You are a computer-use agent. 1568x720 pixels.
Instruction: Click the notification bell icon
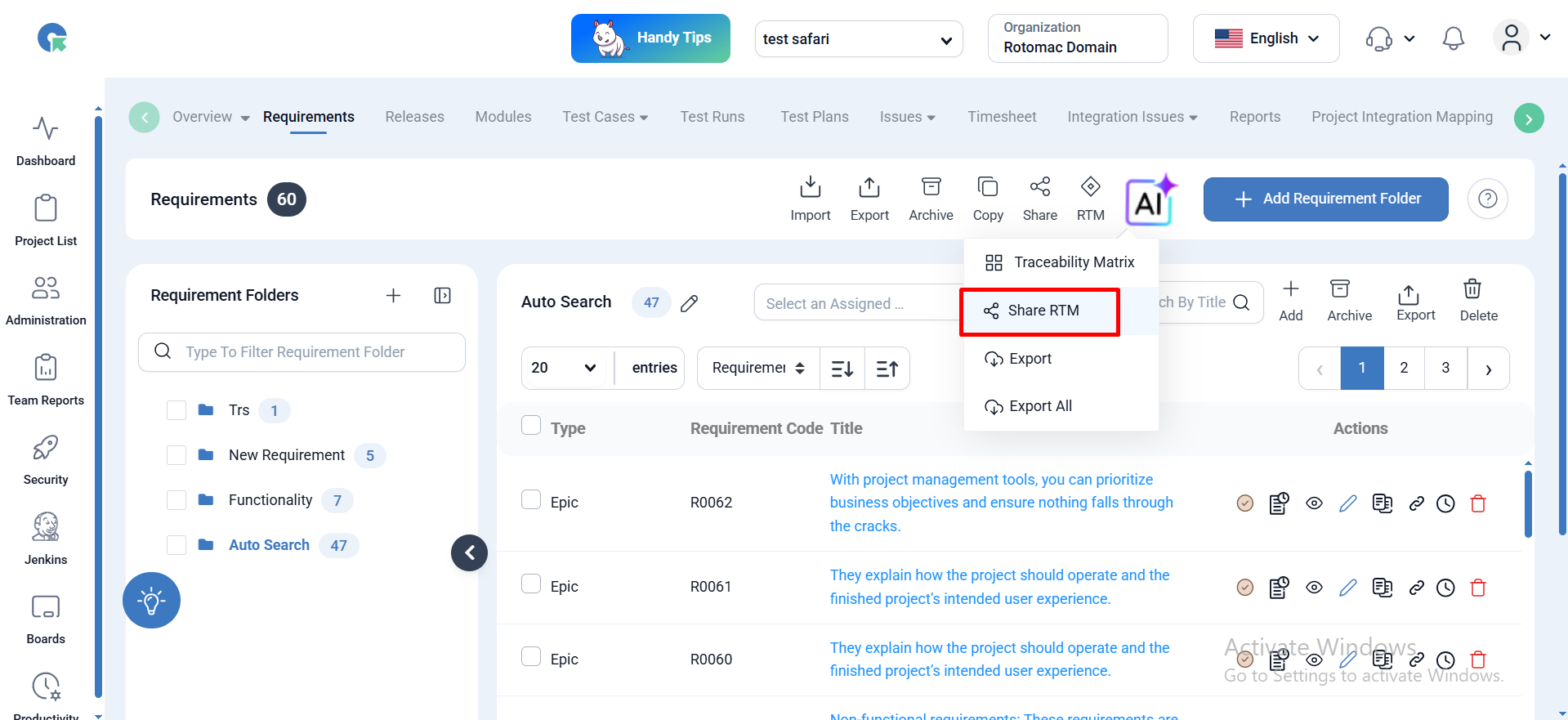click(x=1453, y=38)
